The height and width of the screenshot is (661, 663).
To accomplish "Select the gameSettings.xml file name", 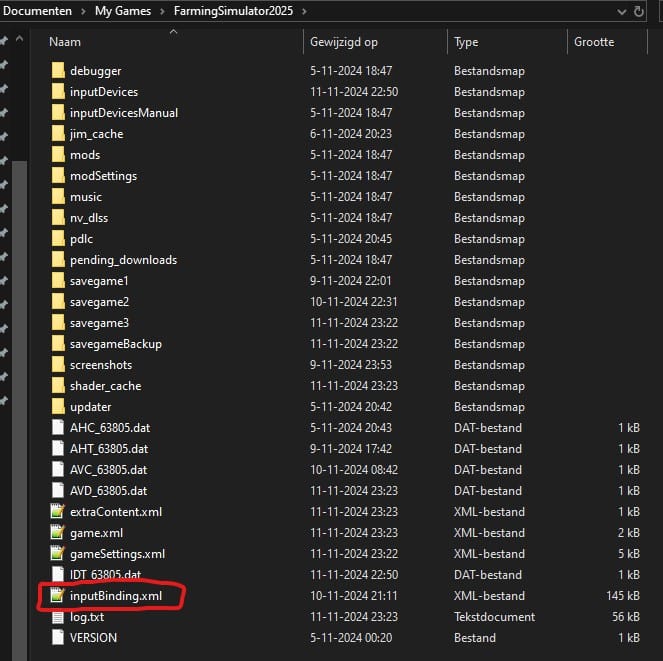I will [x=117, y=554].
